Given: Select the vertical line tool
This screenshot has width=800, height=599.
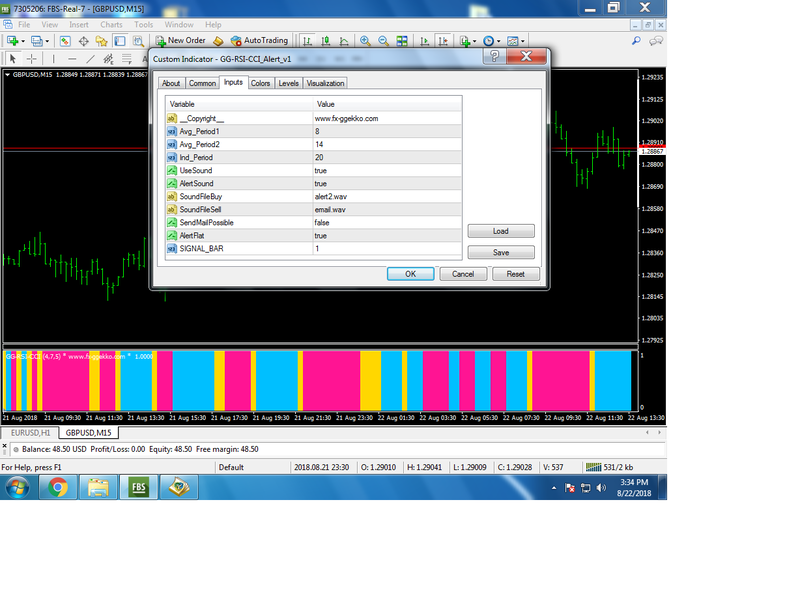Looking at the screenshot, I should [53, 59].
